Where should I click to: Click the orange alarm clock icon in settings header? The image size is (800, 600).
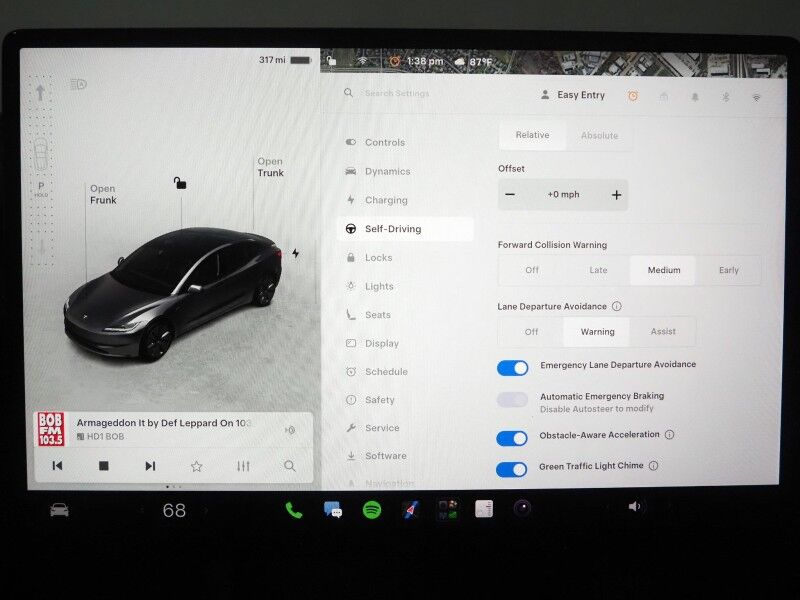633,96
